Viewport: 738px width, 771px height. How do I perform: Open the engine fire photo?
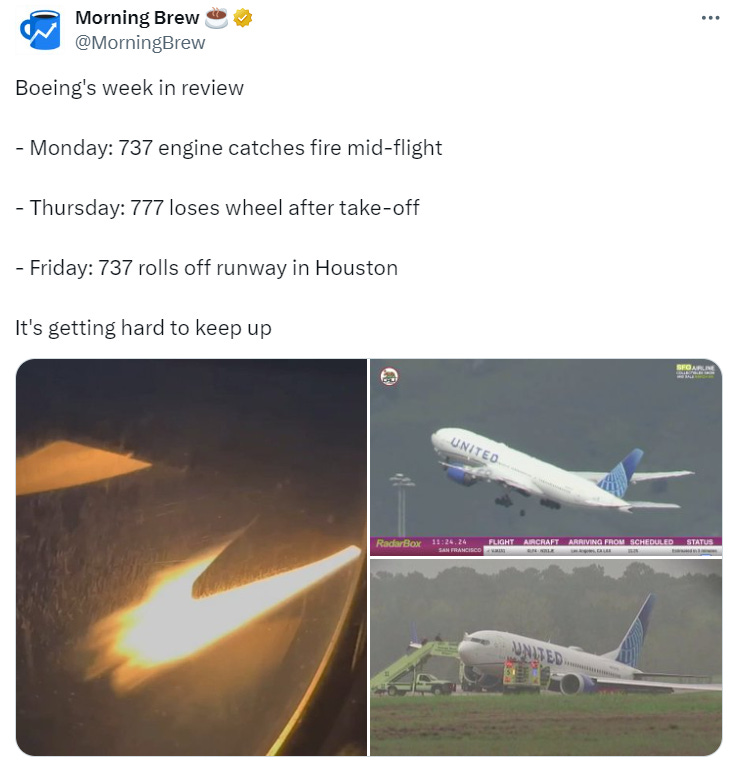coord(191,557)
